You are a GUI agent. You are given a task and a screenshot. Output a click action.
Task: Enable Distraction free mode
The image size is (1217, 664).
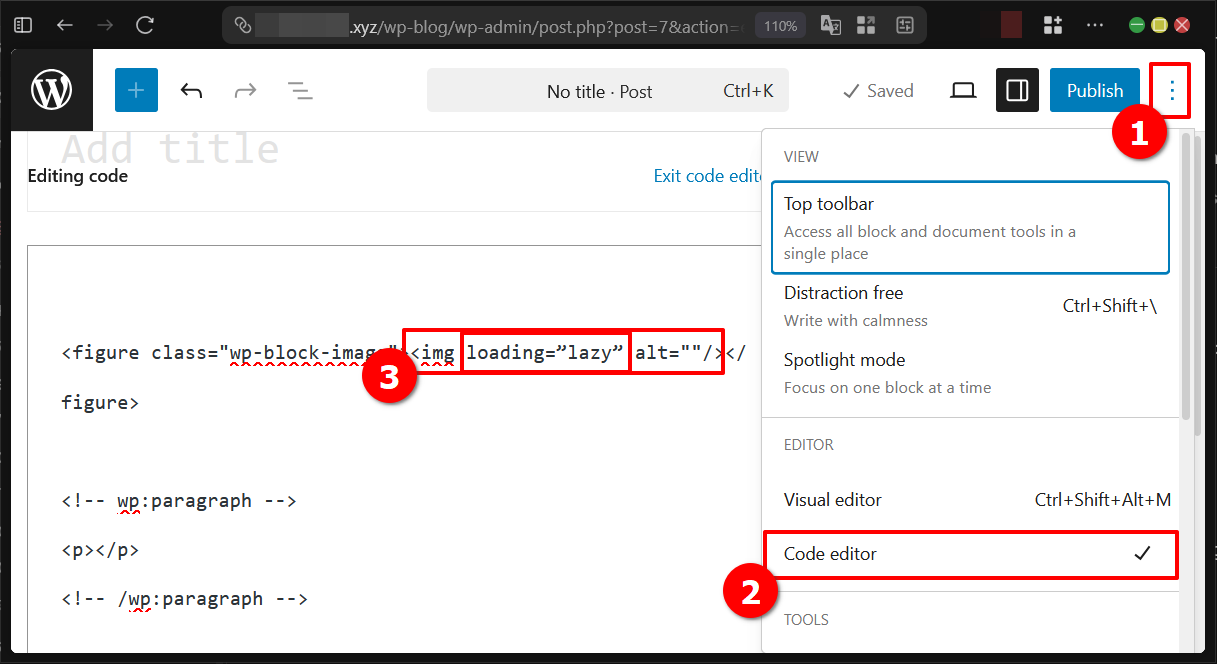click(x=843, y=292)
